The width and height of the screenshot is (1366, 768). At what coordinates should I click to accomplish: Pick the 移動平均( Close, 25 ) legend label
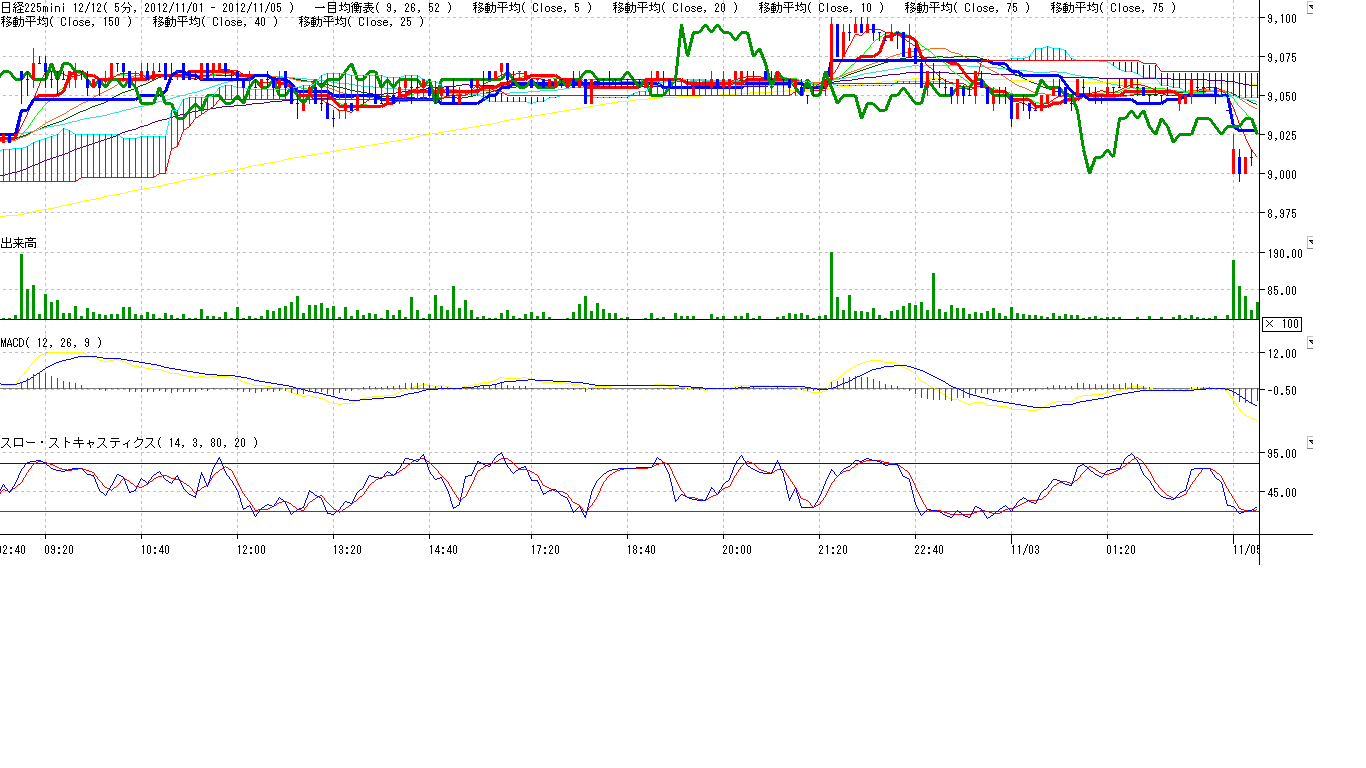(x=361, y=22)
